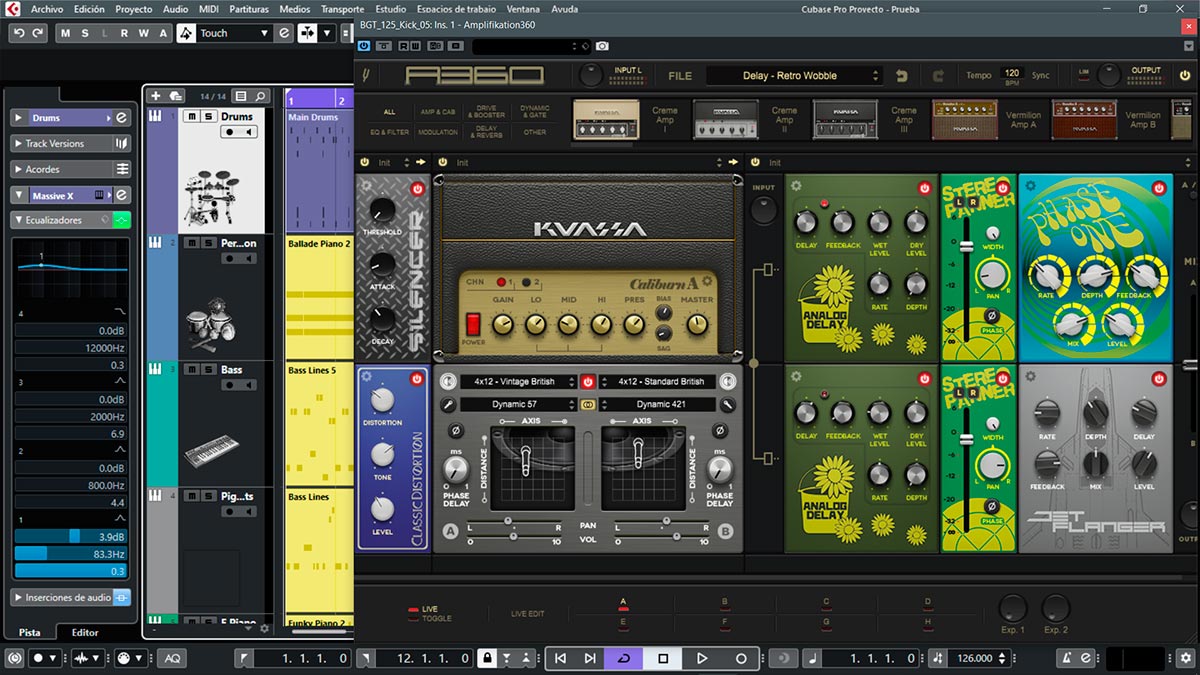Viewport: 1200px width, 675px height.
Task: Flip the Caliburn A amp power switch
Action: (x=473, y=324)
